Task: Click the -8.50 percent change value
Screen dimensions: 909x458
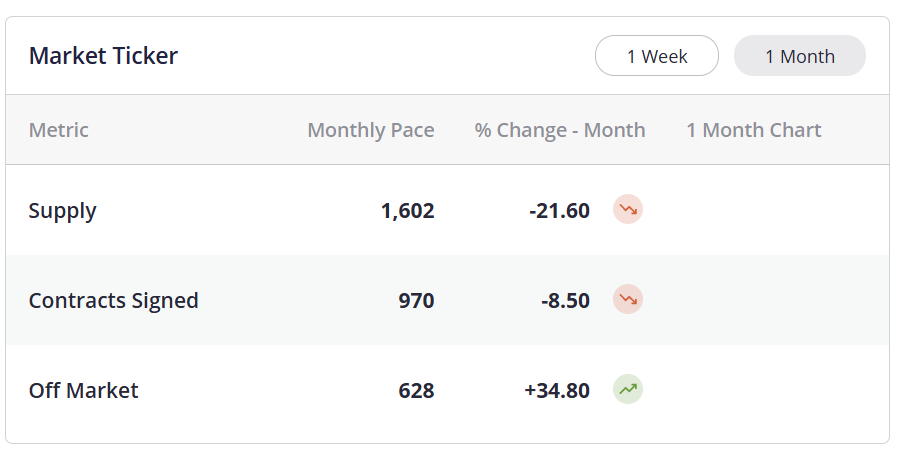Action: (x=566, y=300)
